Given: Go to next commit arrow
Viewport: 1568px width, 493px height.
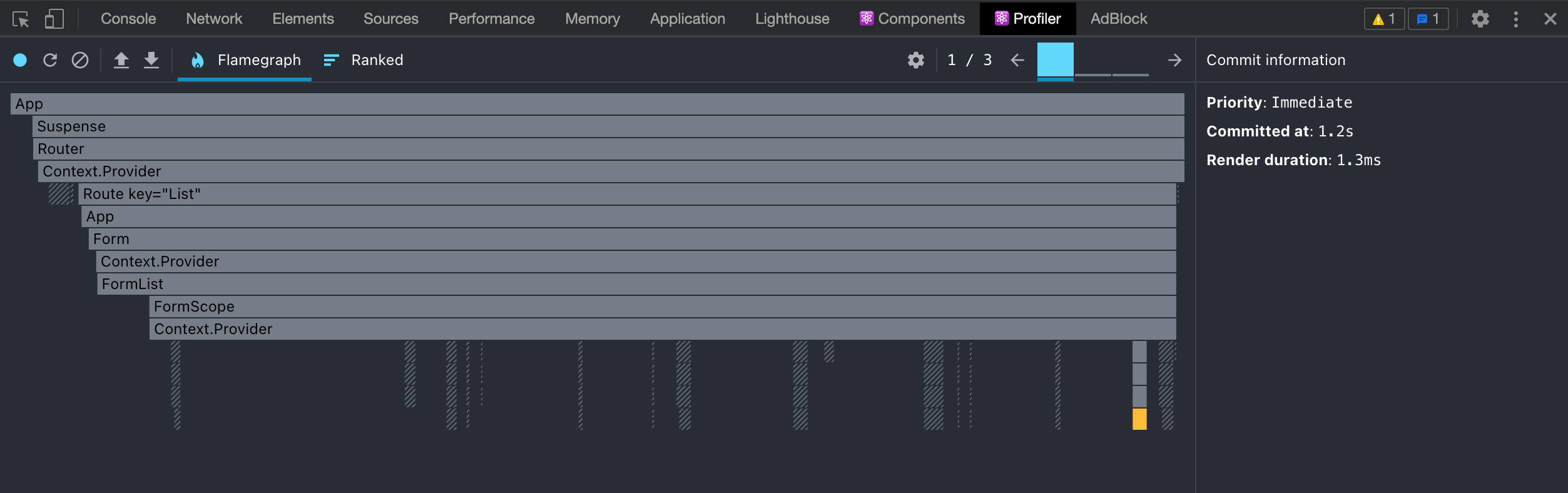Looking at the screenshot, I should point(1174,60).
